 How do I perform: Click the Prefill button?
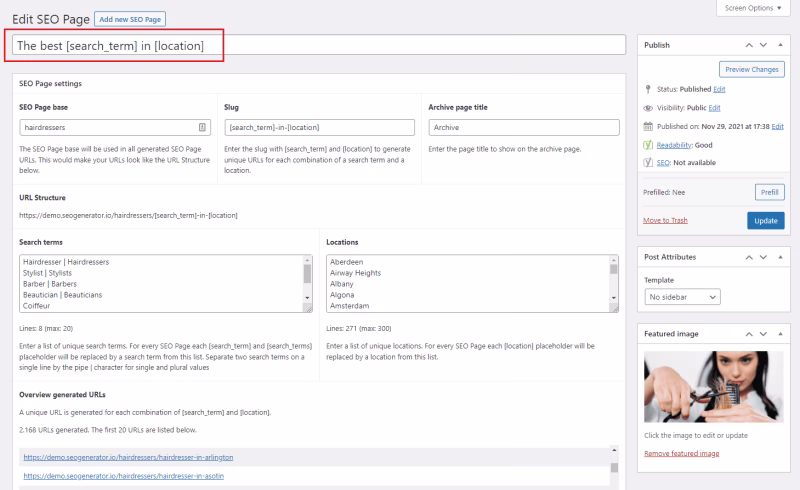[769, 192]
